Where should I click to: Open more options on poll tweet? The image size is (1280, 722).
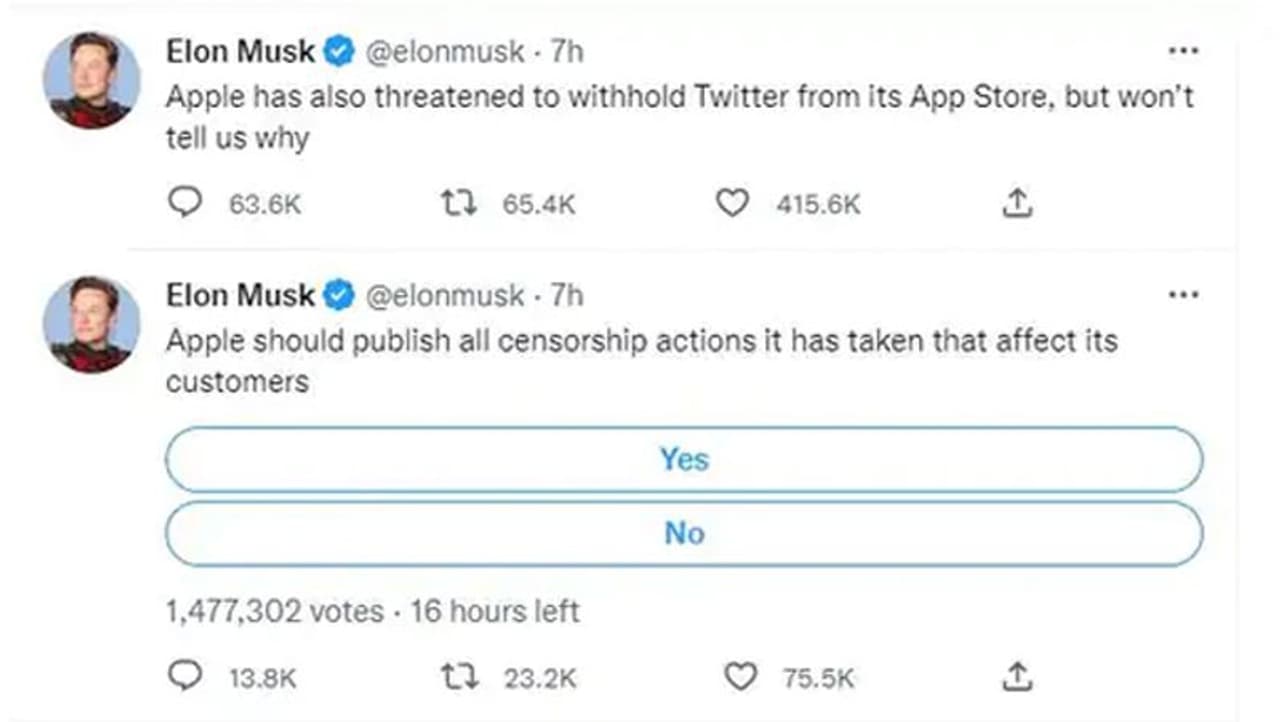click(x=1183, y=295)
